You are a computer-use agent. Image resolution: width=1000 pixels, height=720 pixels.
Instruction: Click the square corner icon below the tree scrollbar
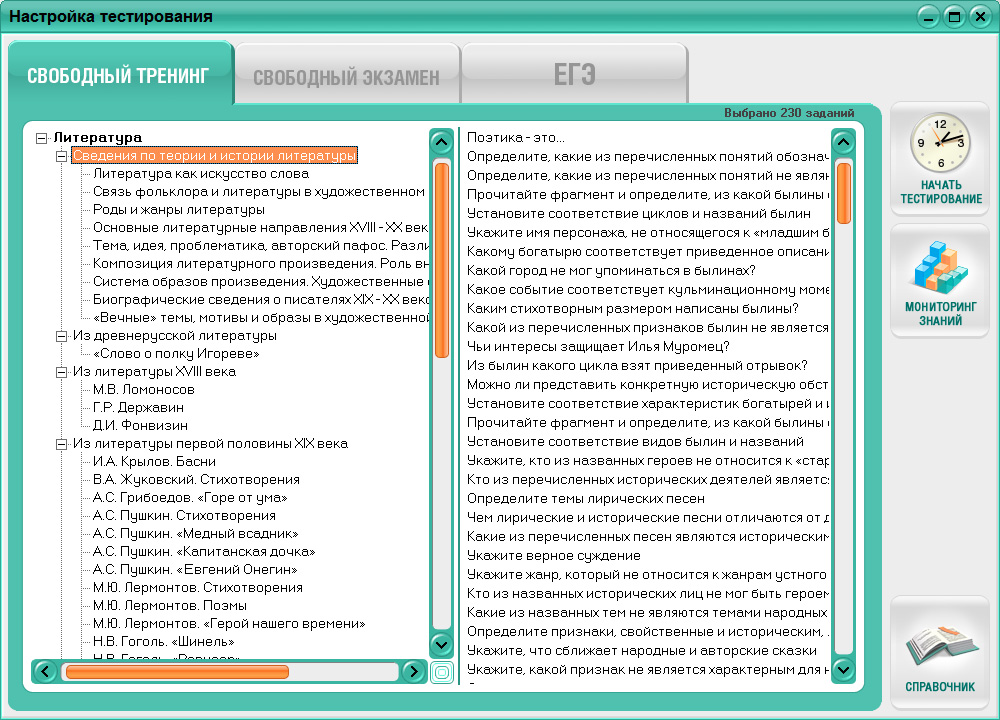pos(441,672)
